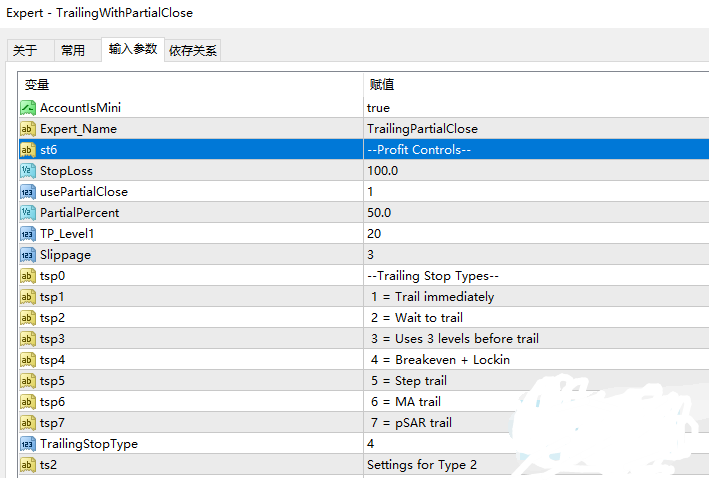709x480 pixels.
Task: Click the double-type icon beside PartialPercent
Action: [28, 212]
